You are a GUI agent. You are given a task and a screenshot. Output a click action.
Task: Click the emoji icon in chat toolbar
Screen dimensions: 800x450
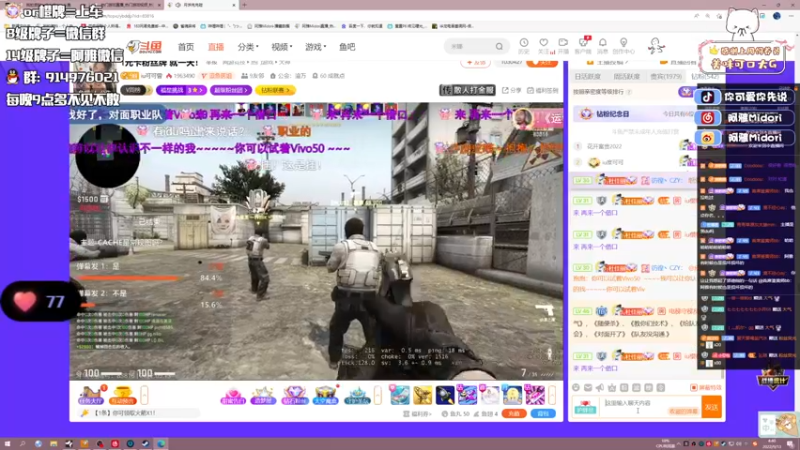point(576,388)
